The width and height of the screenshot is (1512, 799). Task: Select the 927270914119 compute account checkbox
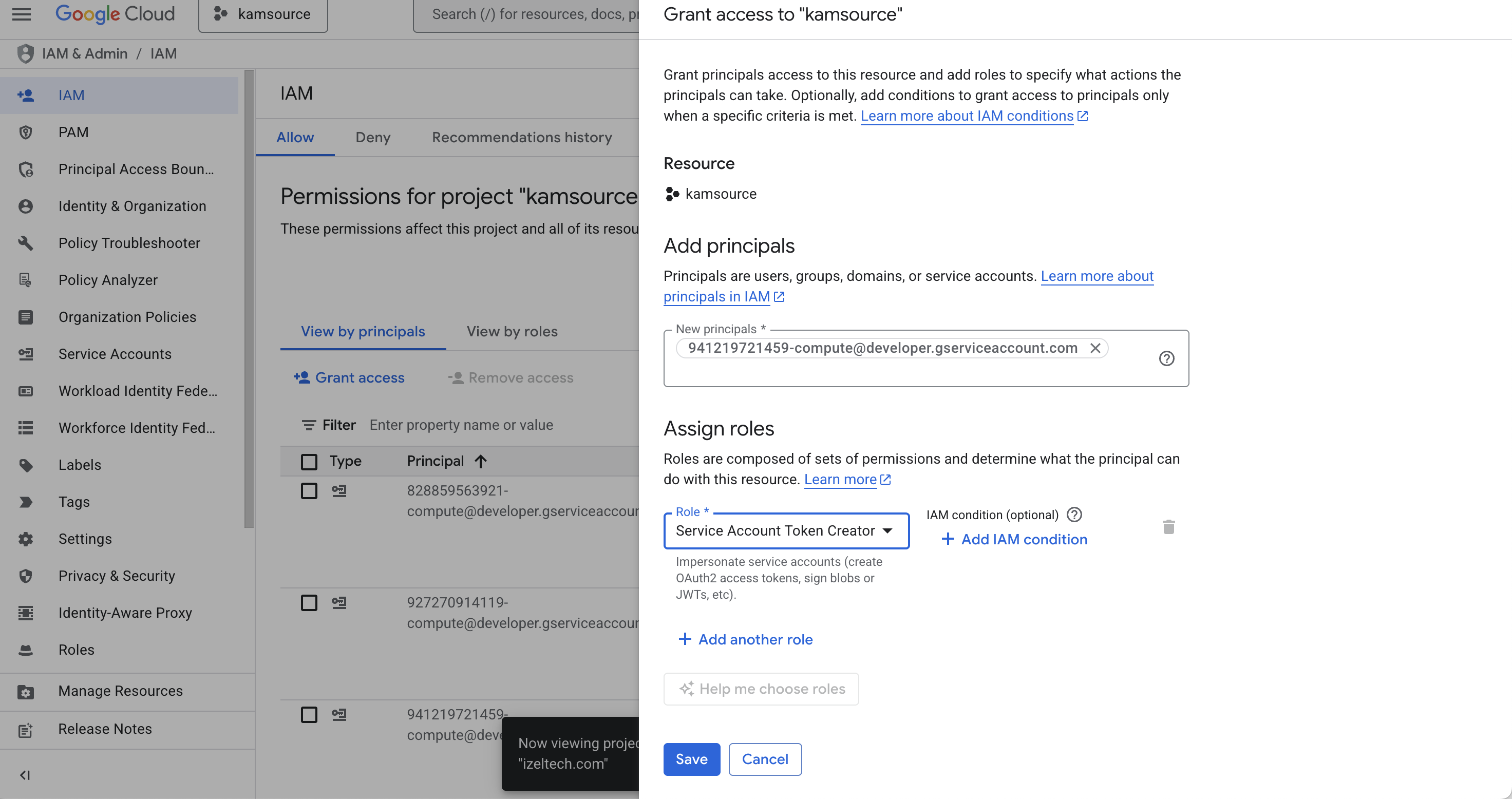pos(309,602)
